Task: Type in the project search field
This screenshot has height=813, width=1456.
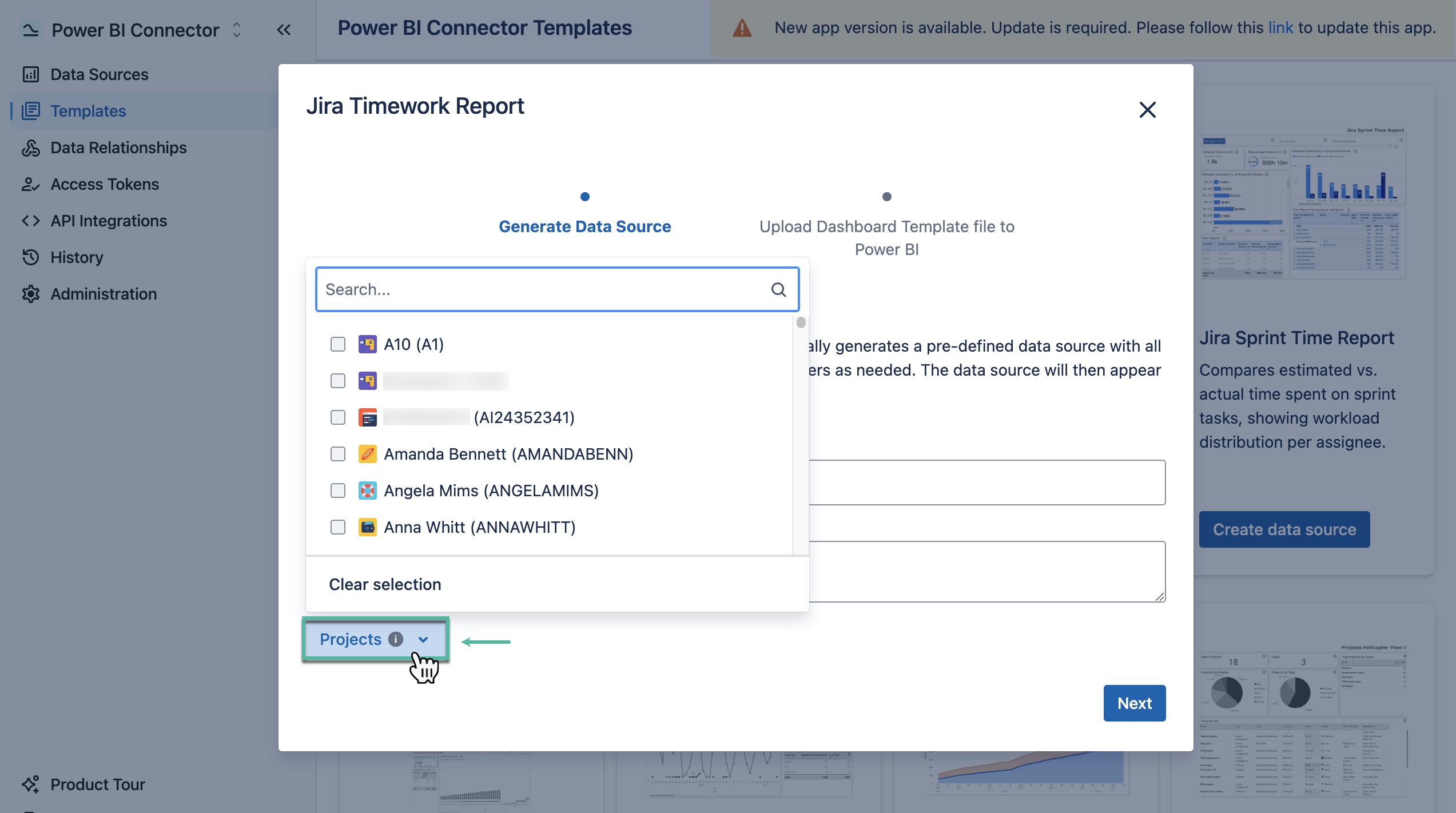Action: point(543,289)
